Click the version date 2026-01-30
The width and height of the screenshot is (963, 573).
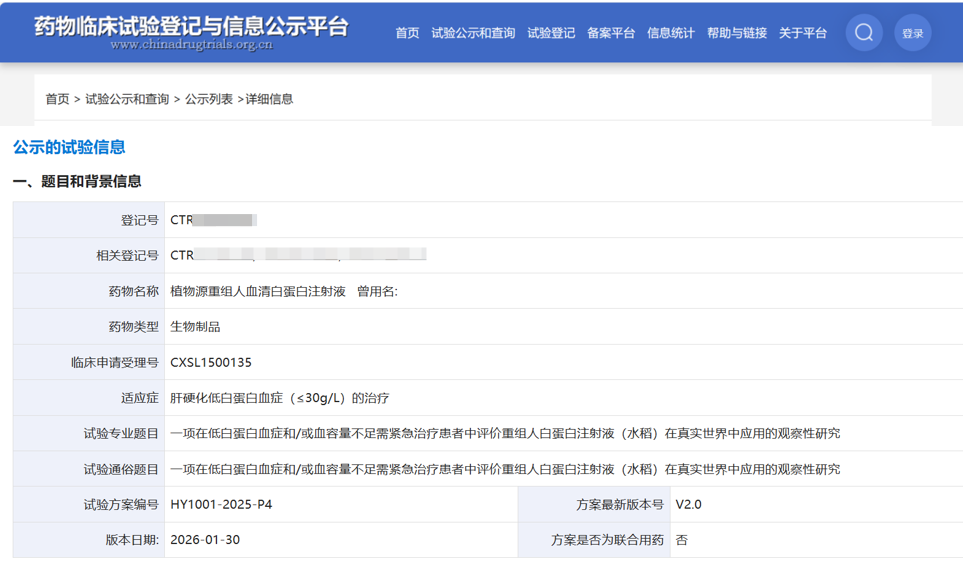205,540
